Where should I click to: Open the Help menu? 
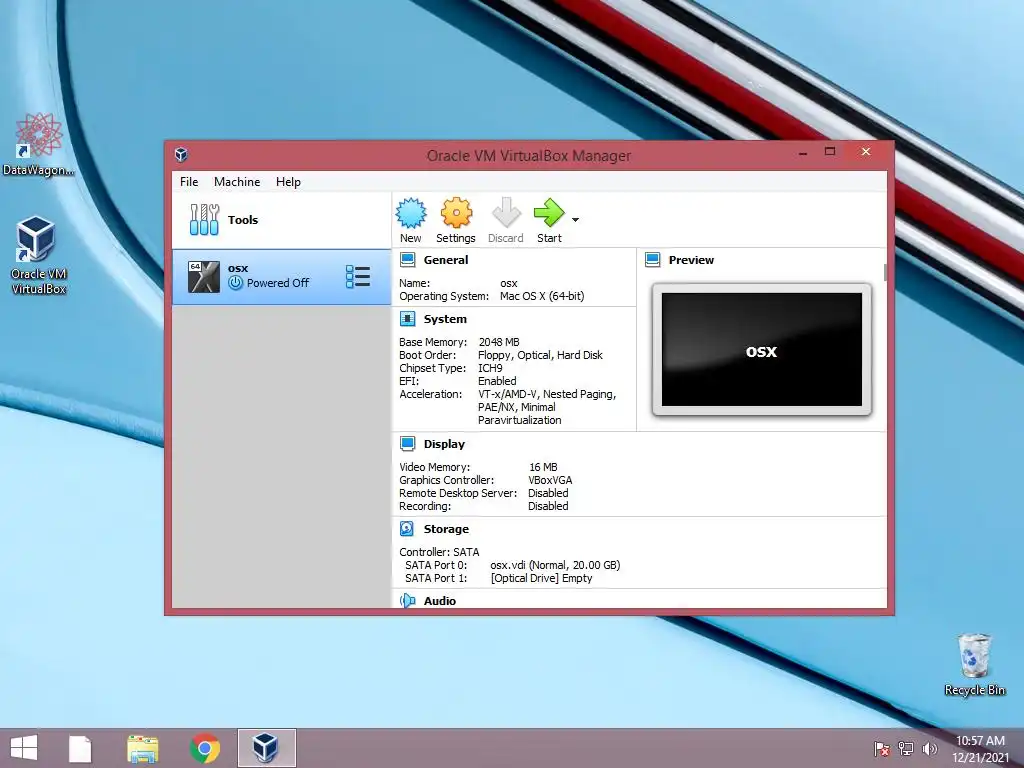click(x=288, y=182)
